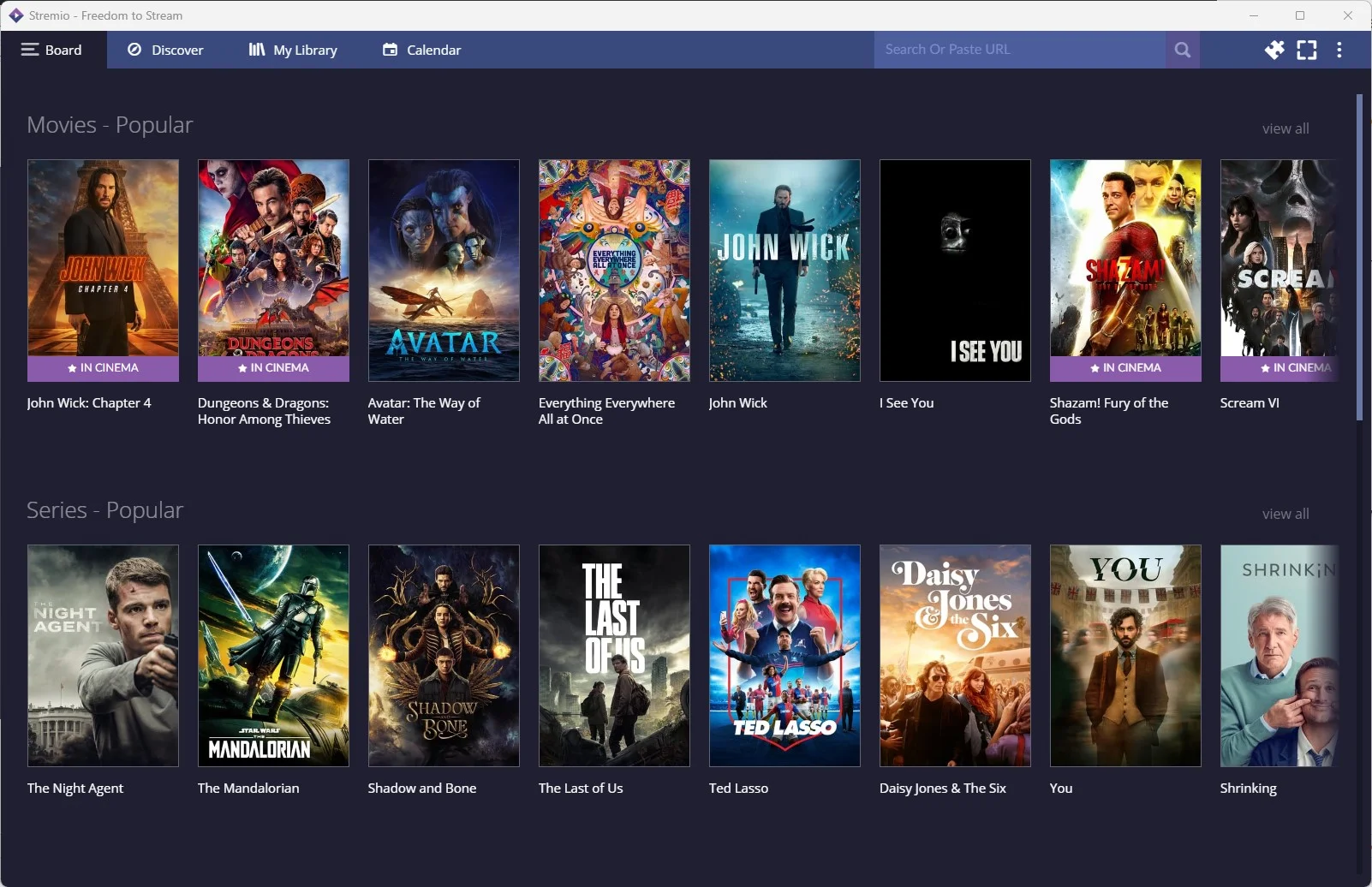Open Dungeons & Dragons: Honor Among Thieves poster
The height and width of the screenshot is (887, 1372).
pyautogui.click(x=273, y=270)
